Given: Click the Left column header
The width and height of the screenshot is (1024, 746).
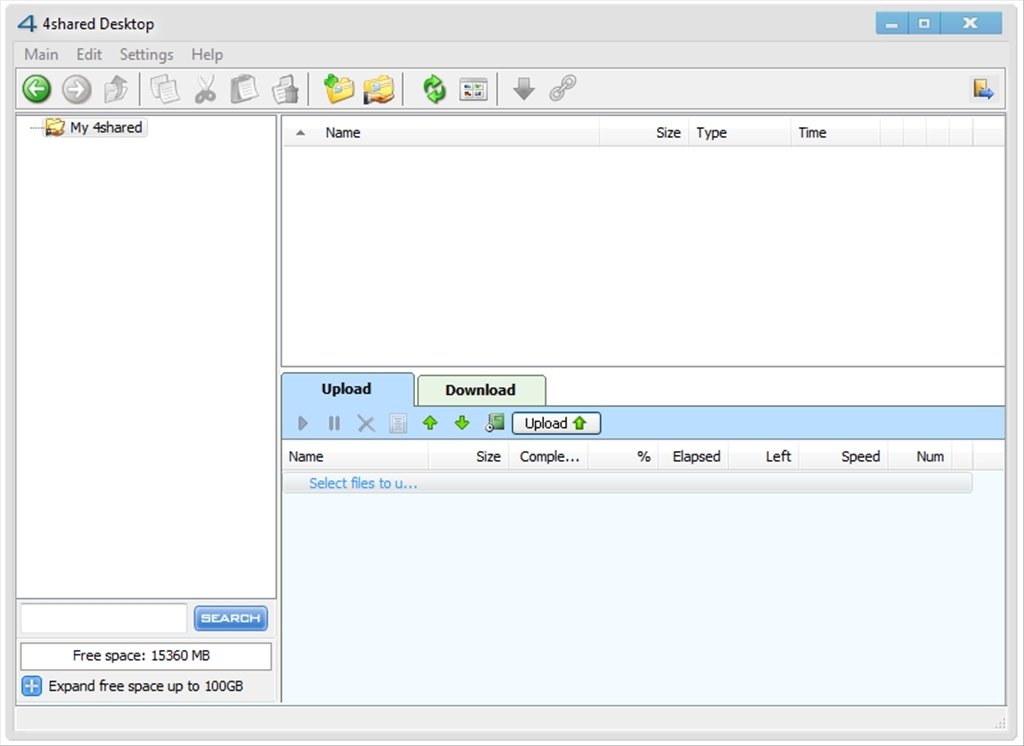Looking at the screenshot, I should click(x=778, y=457).
